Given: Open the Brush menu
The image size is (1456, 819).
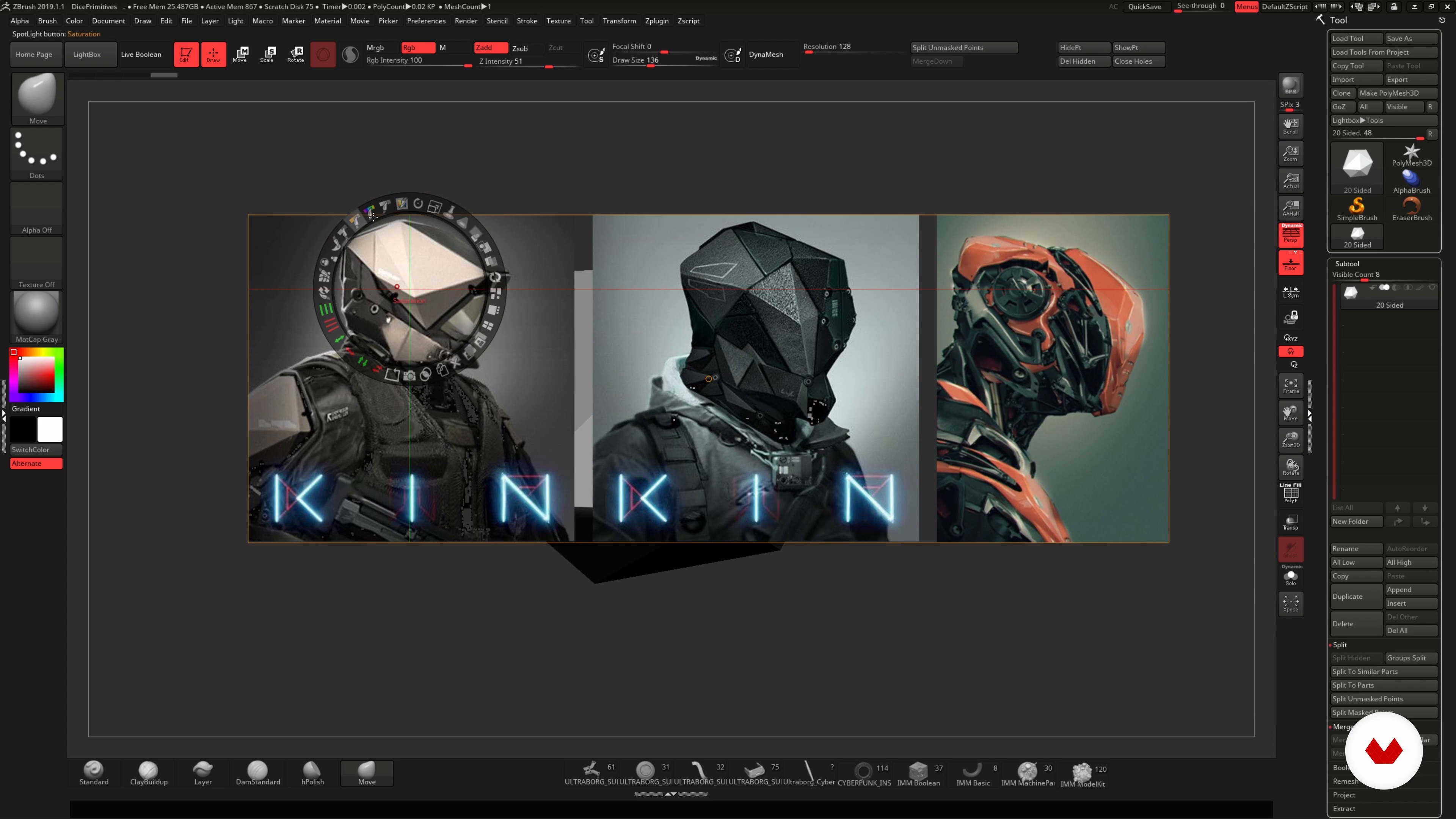Looking at the screenshot, I should 47,21.
